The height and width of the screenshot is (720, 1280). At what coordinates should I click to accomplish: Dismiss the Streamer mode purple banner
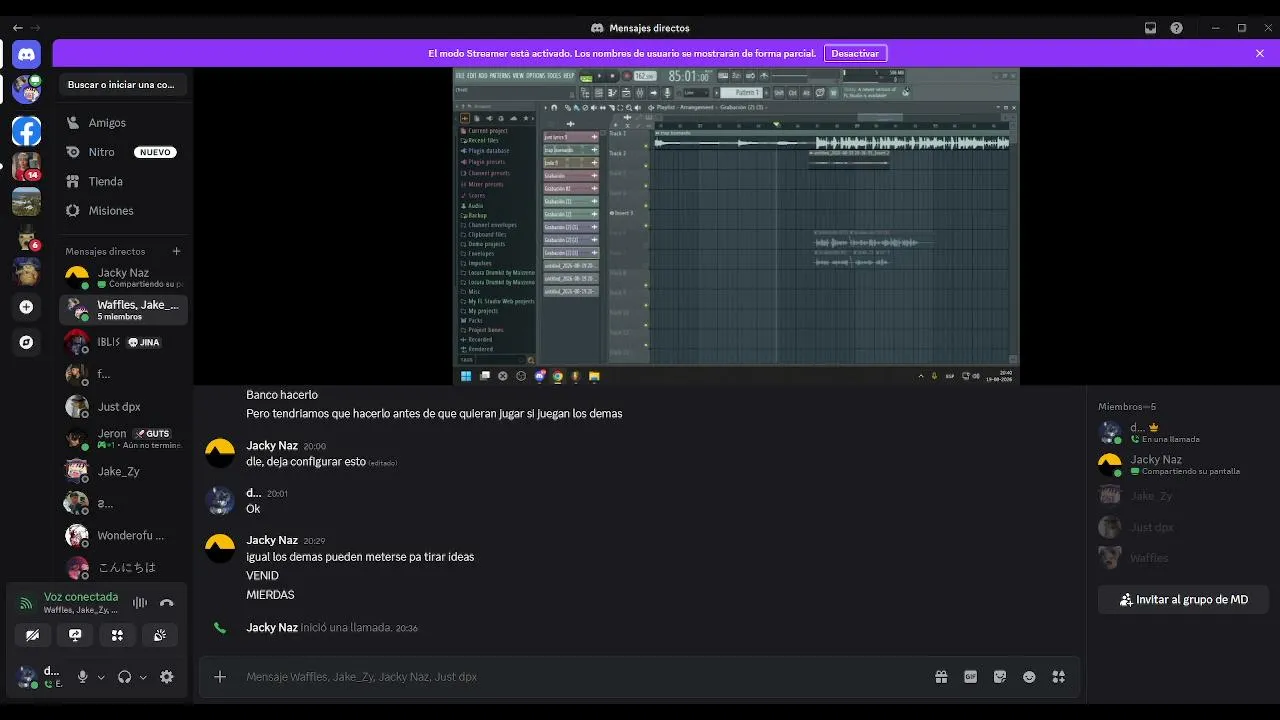pyautogui.click(x=1260, y=53)
